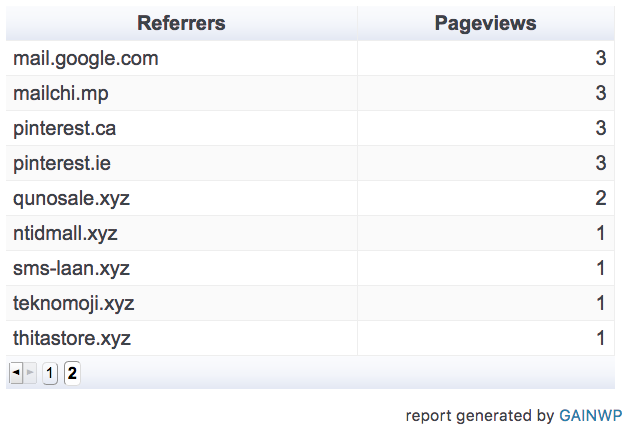Select the mail.google.com referrer row
627x433 pixels.
pos(86,58)
